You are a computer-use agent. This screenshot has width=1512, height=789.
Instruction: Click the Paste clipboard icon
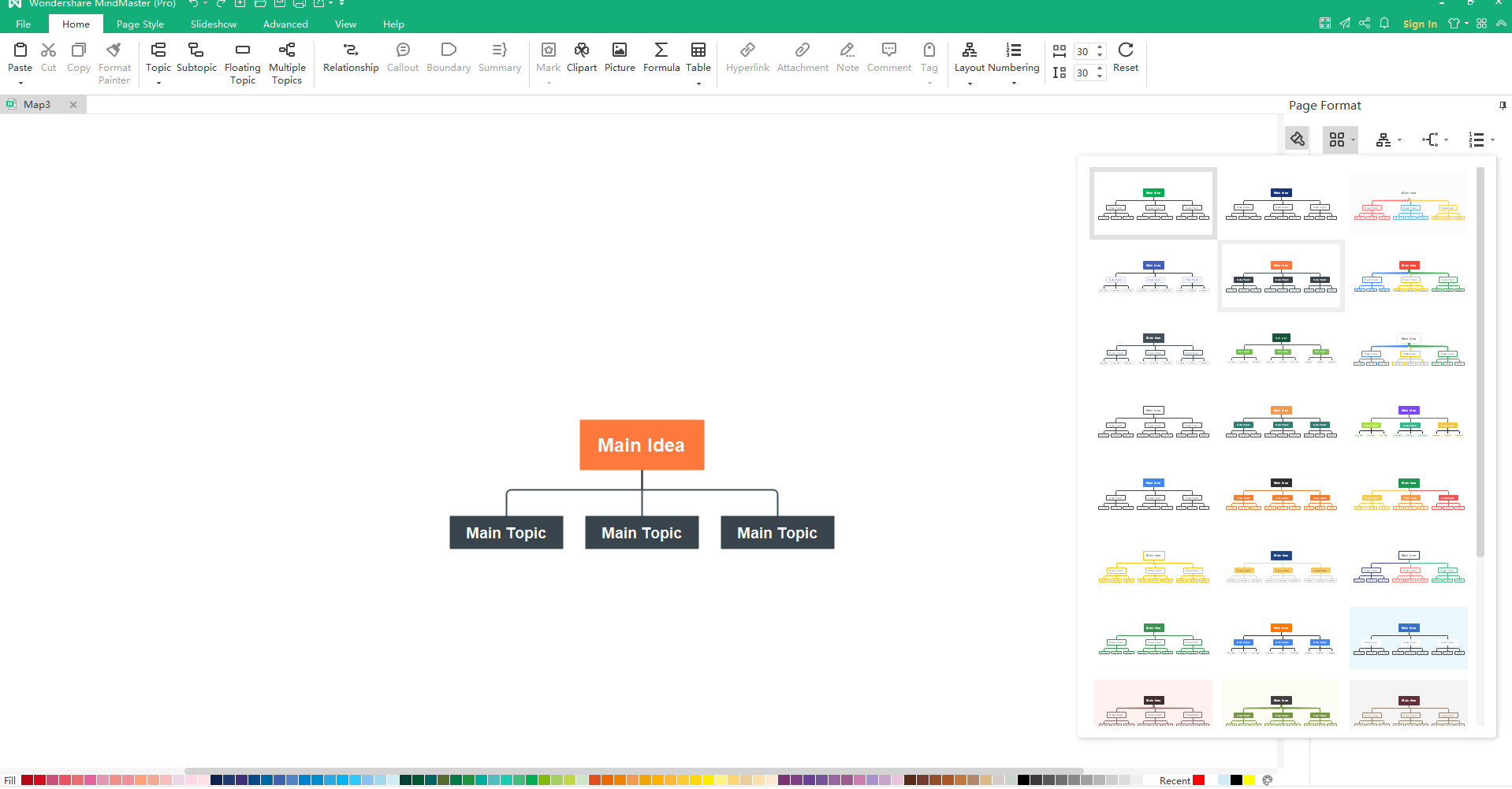click(x=20, y=50)
